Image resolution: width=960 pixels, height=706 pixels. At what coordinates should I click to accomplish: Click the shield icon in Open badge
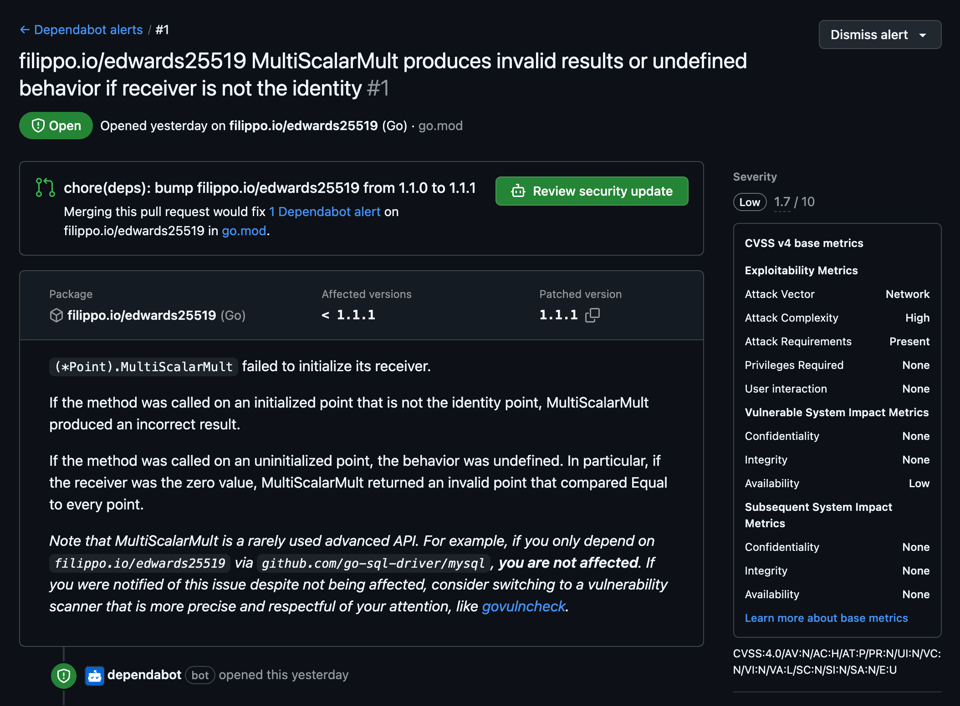tap(38, 126)
